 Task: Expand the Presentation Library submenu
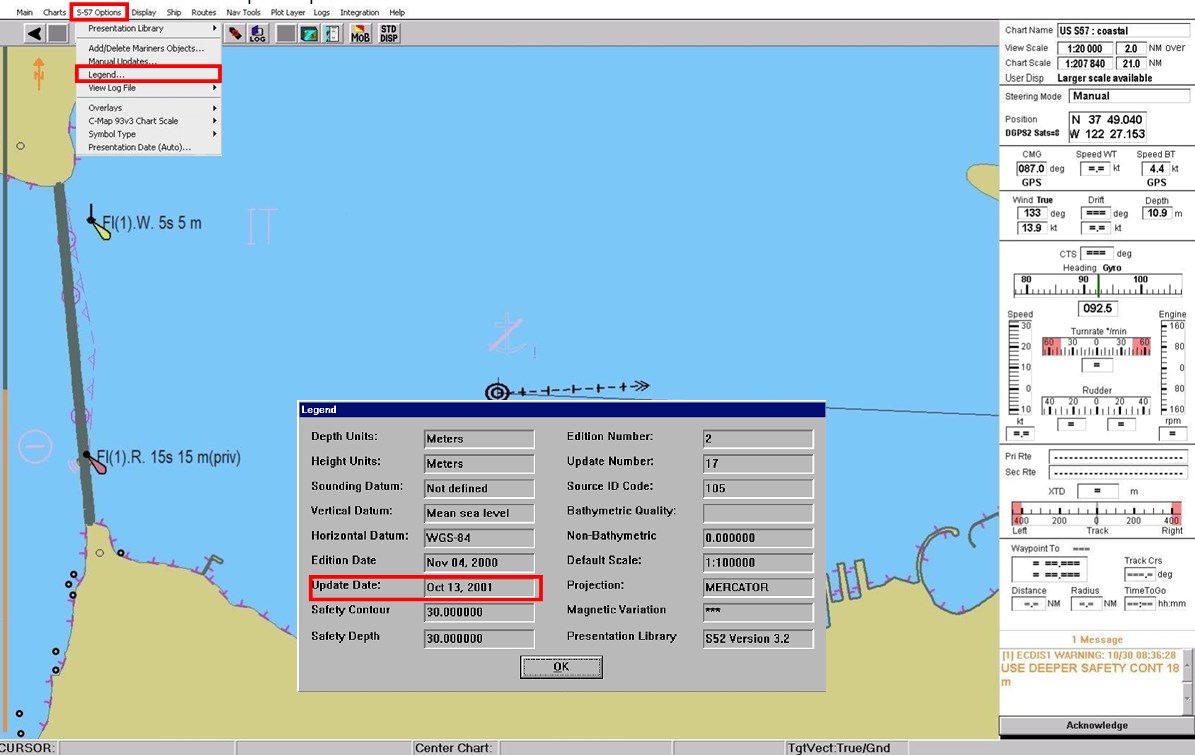pos(150,29)
